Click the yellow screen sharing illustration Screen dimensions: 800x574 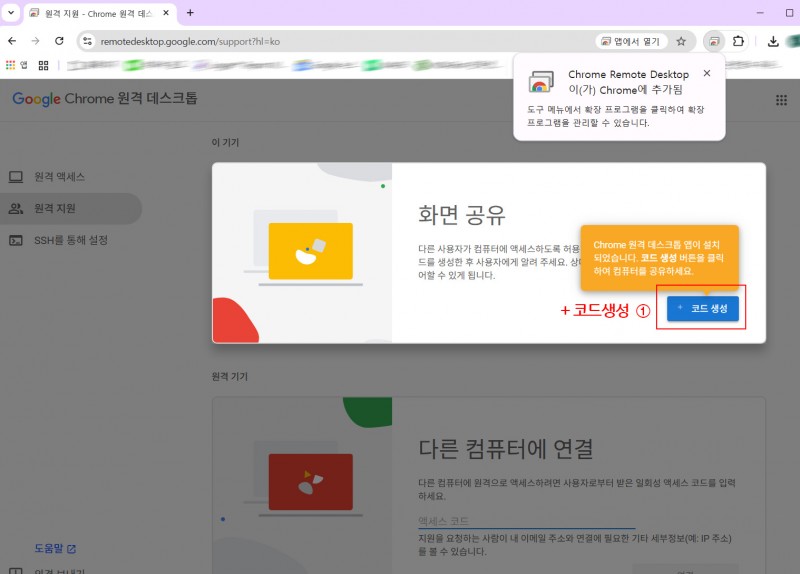pyautogui.click(x=310, y=251)
